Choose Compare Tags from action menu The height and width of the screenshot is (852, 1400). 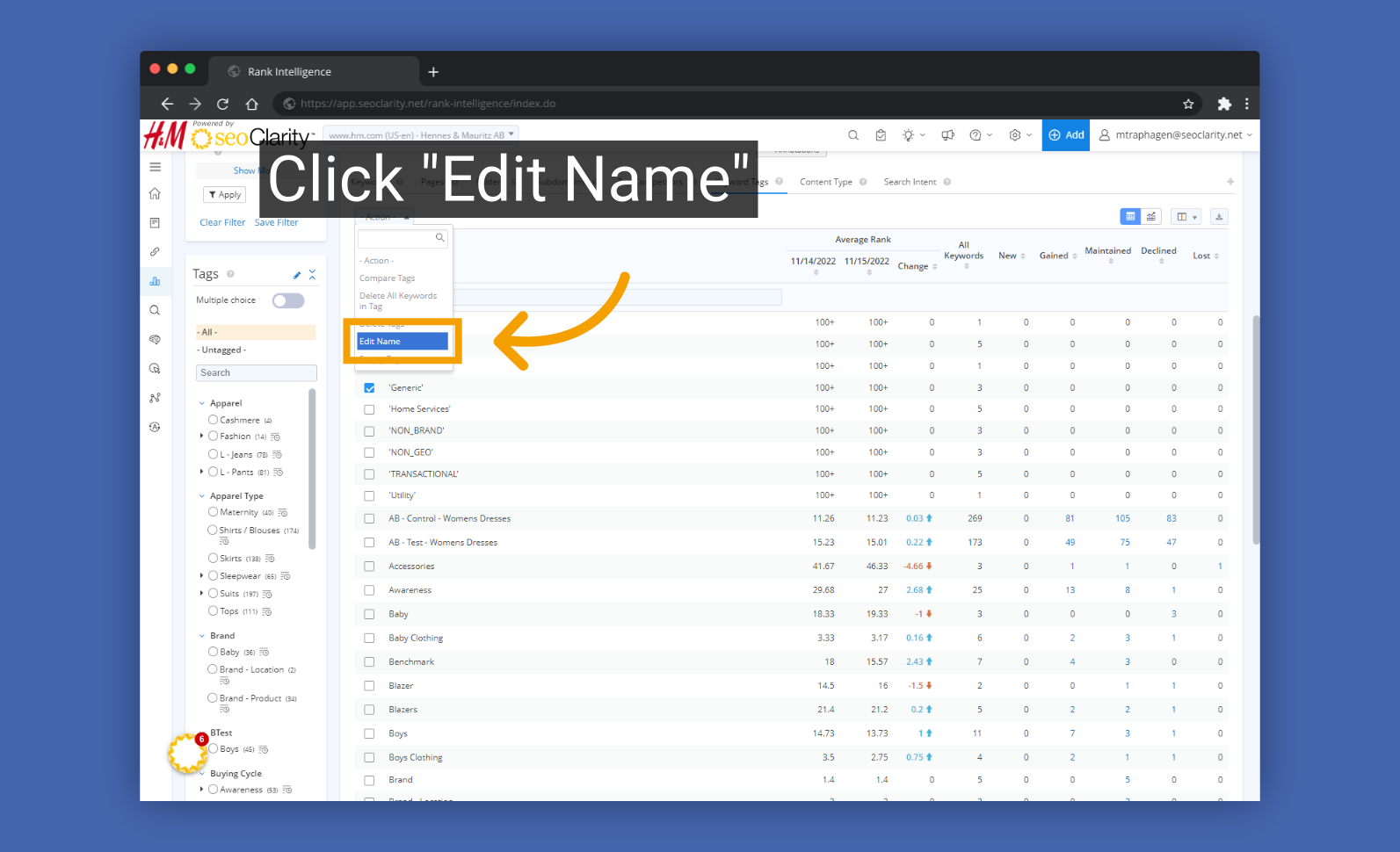tap(387, 278)
